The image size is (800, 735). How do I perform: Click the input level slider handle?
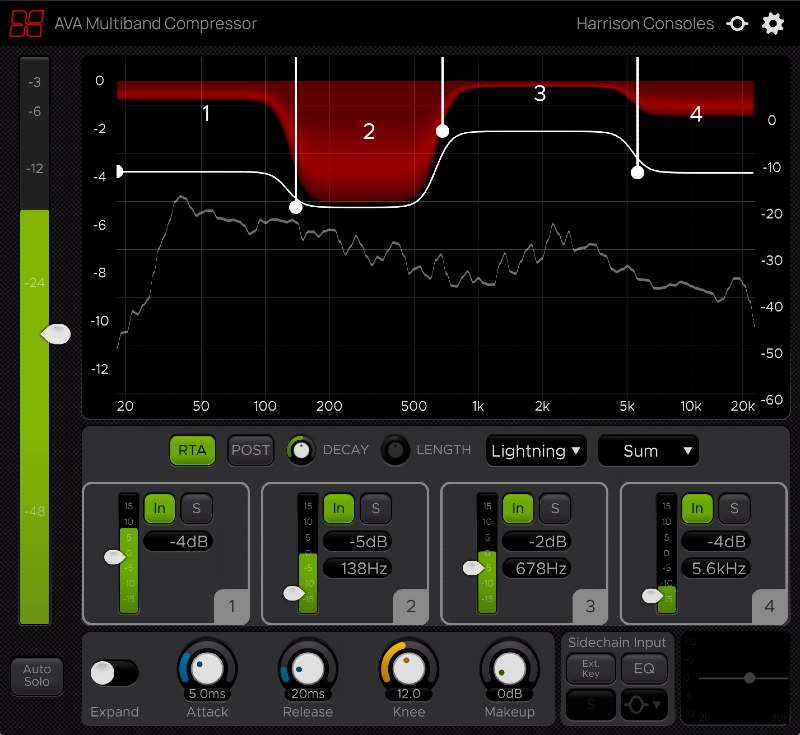[x=55, y=333]
